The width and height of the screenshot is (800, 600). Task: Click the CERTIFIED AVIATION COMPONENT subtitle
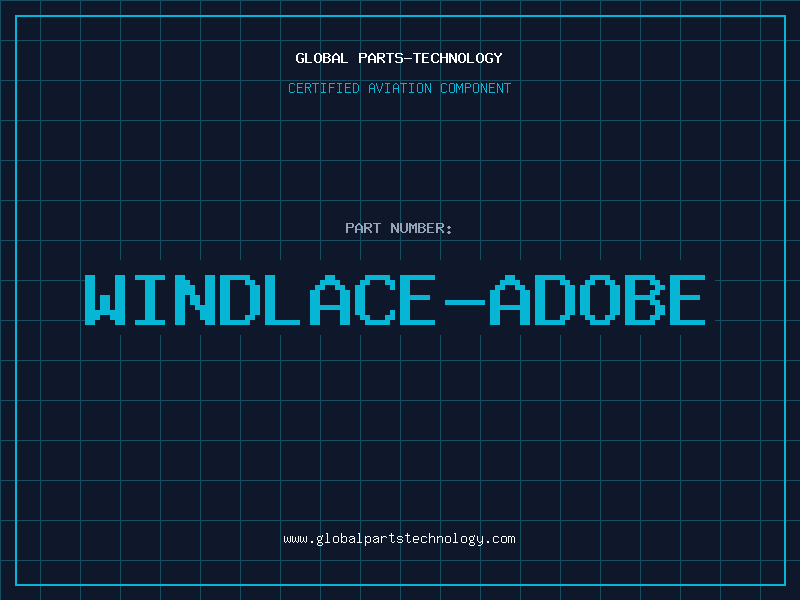(399, 88)
